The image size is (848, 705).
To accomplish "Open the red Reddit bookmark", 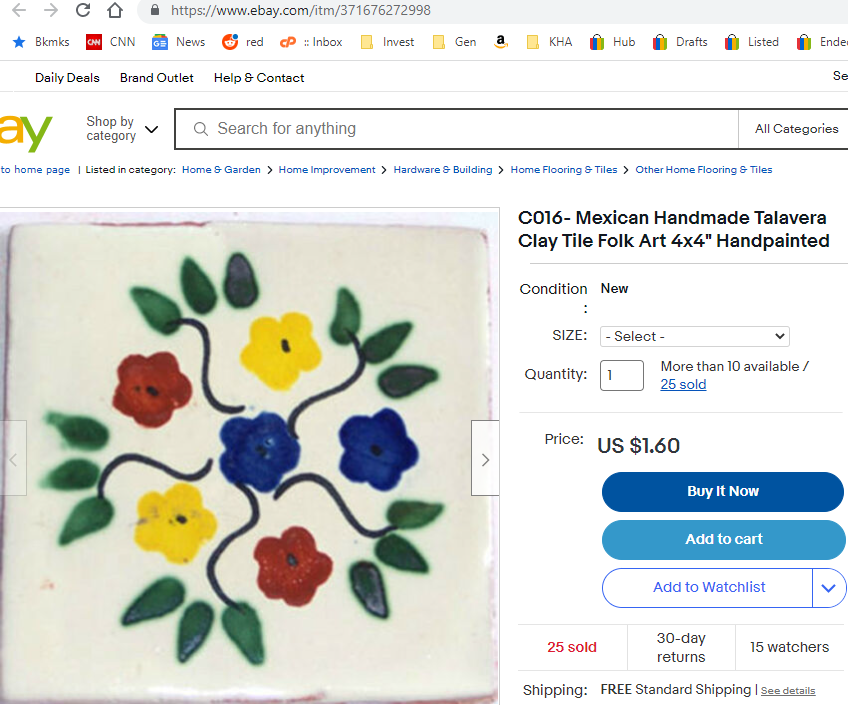I will (243, 42).
